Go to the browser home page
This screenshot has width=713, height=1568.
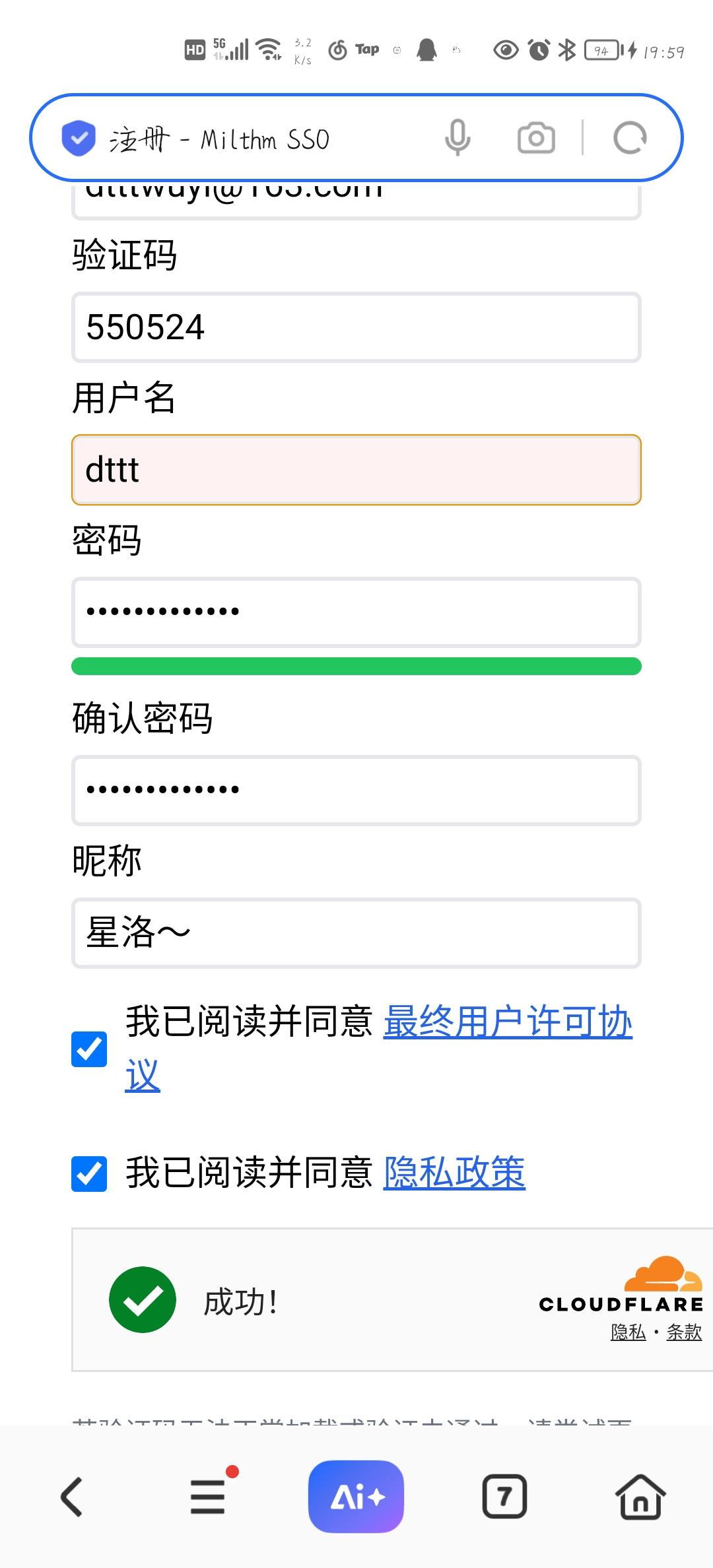(x=640, y=1497)
